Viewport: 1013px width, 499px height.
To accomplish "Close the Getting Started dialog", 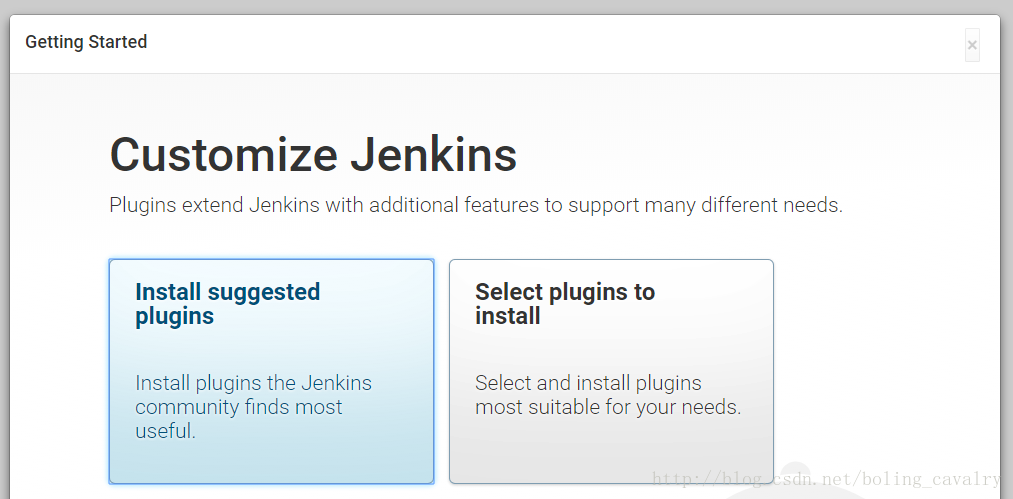I will 972,45.
